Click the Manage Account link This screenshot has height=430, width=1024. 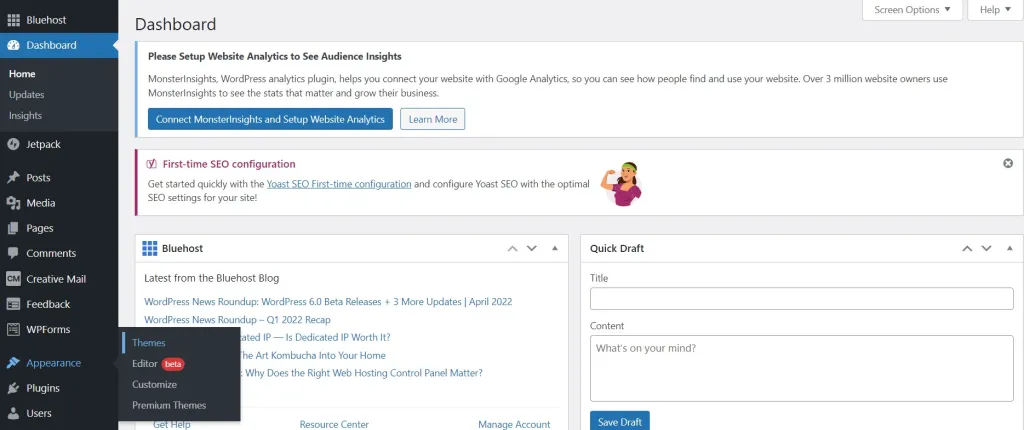(514, 424)
